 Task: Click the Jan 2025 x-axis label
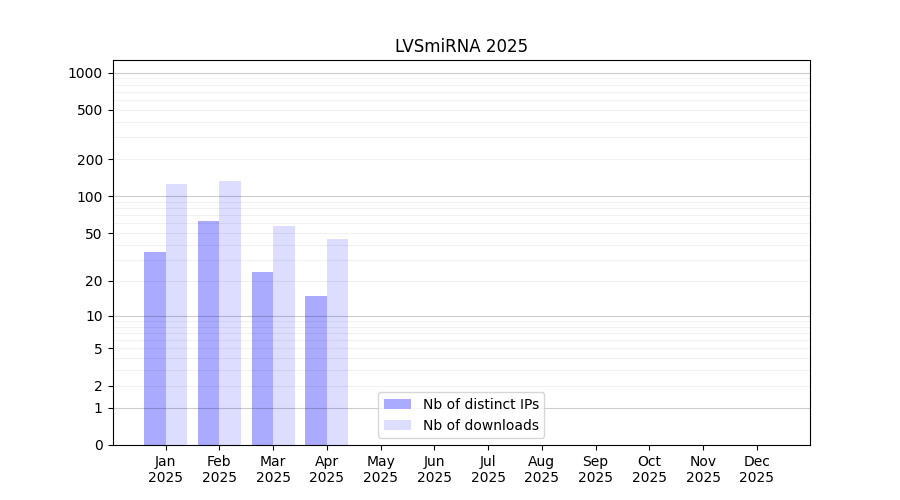tap(166, 469)
